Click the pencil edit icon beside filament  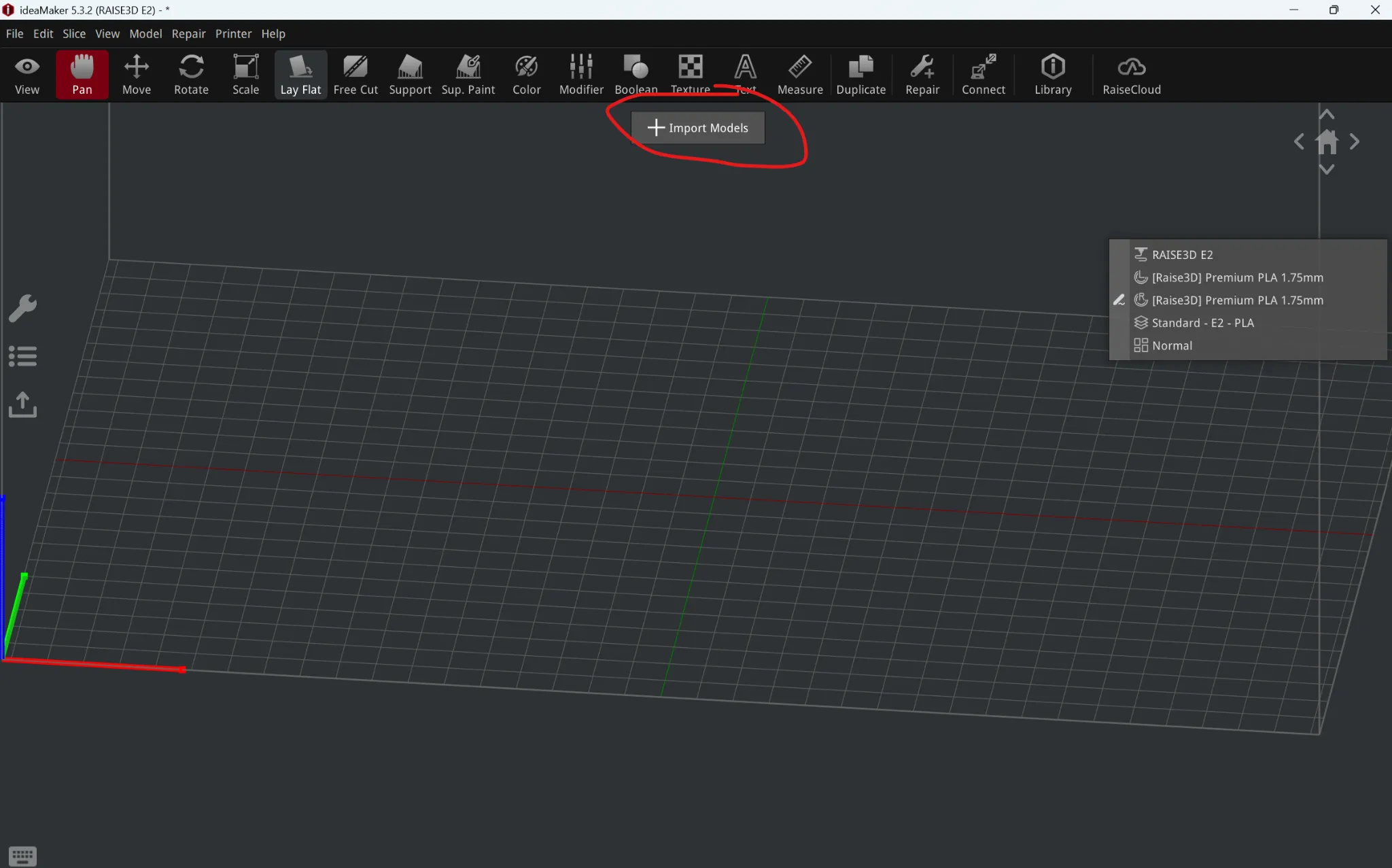(1119, 300)
